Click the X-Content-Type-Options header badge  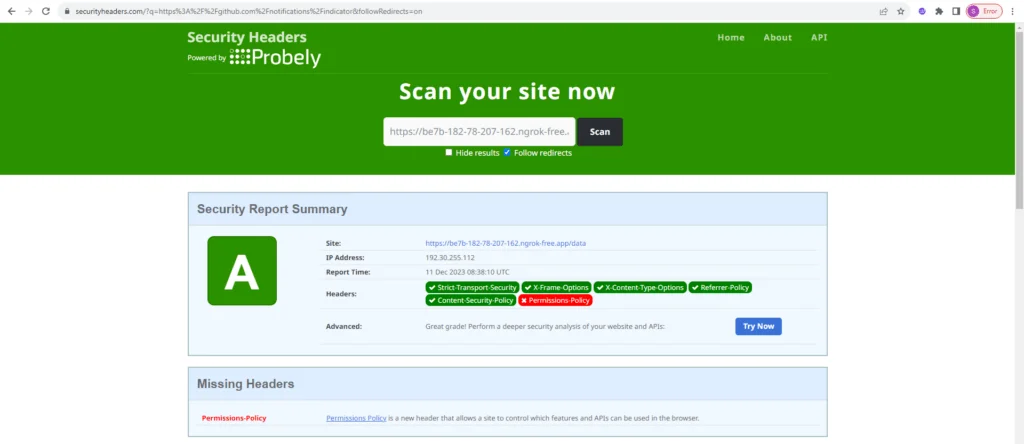coord(640,287)
